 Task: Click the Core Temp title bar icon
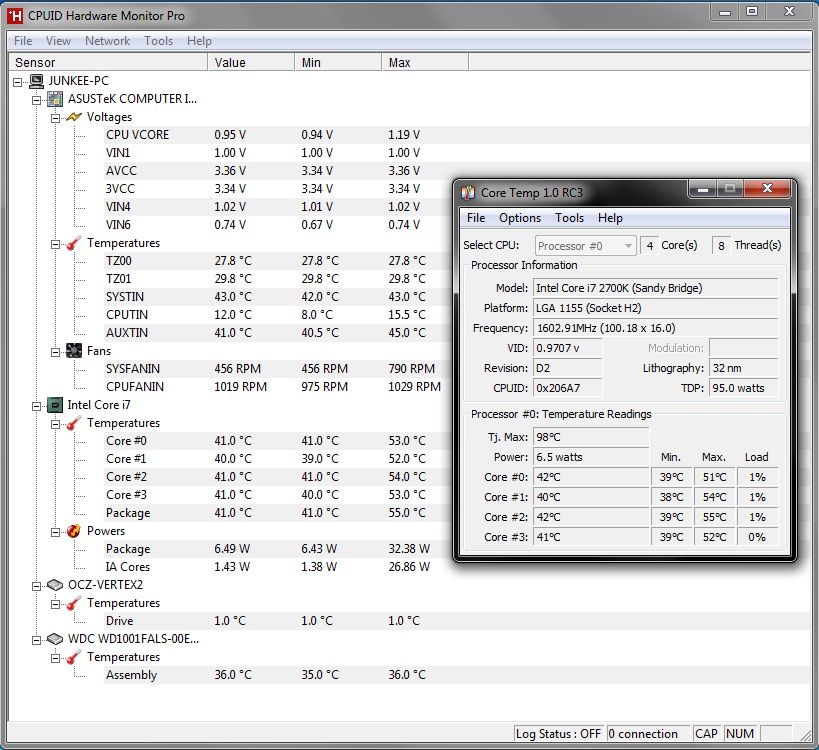click(x=468, y=193)
